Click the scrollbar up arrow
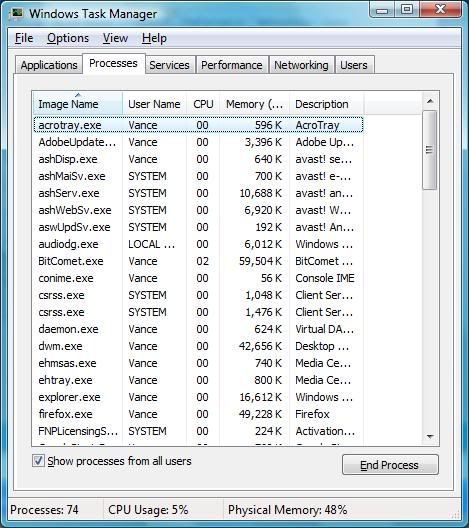469x528 pixels. (x=430, y=101)
